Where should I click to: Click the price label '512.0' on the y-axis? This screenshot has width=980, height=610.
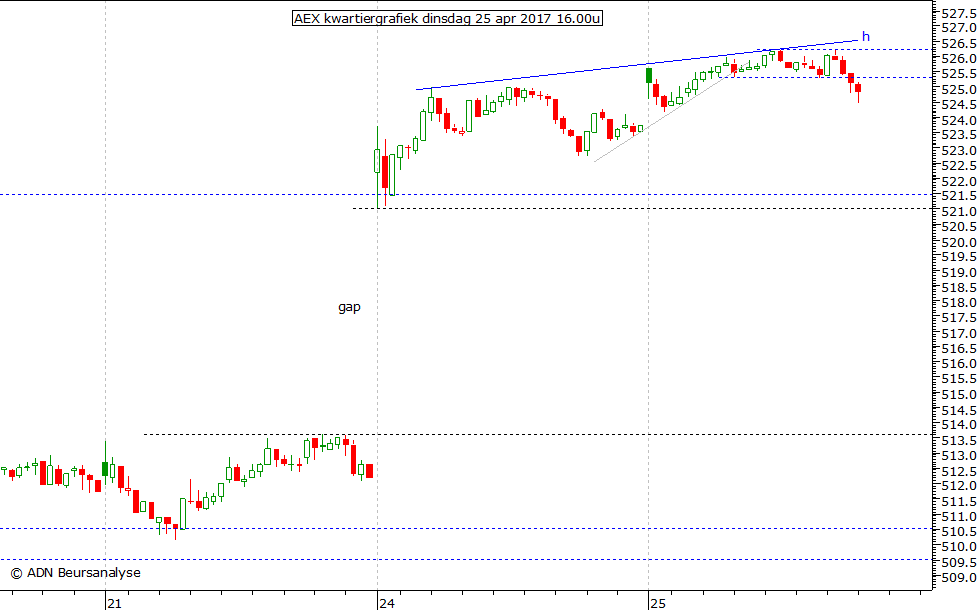[958, 486]
